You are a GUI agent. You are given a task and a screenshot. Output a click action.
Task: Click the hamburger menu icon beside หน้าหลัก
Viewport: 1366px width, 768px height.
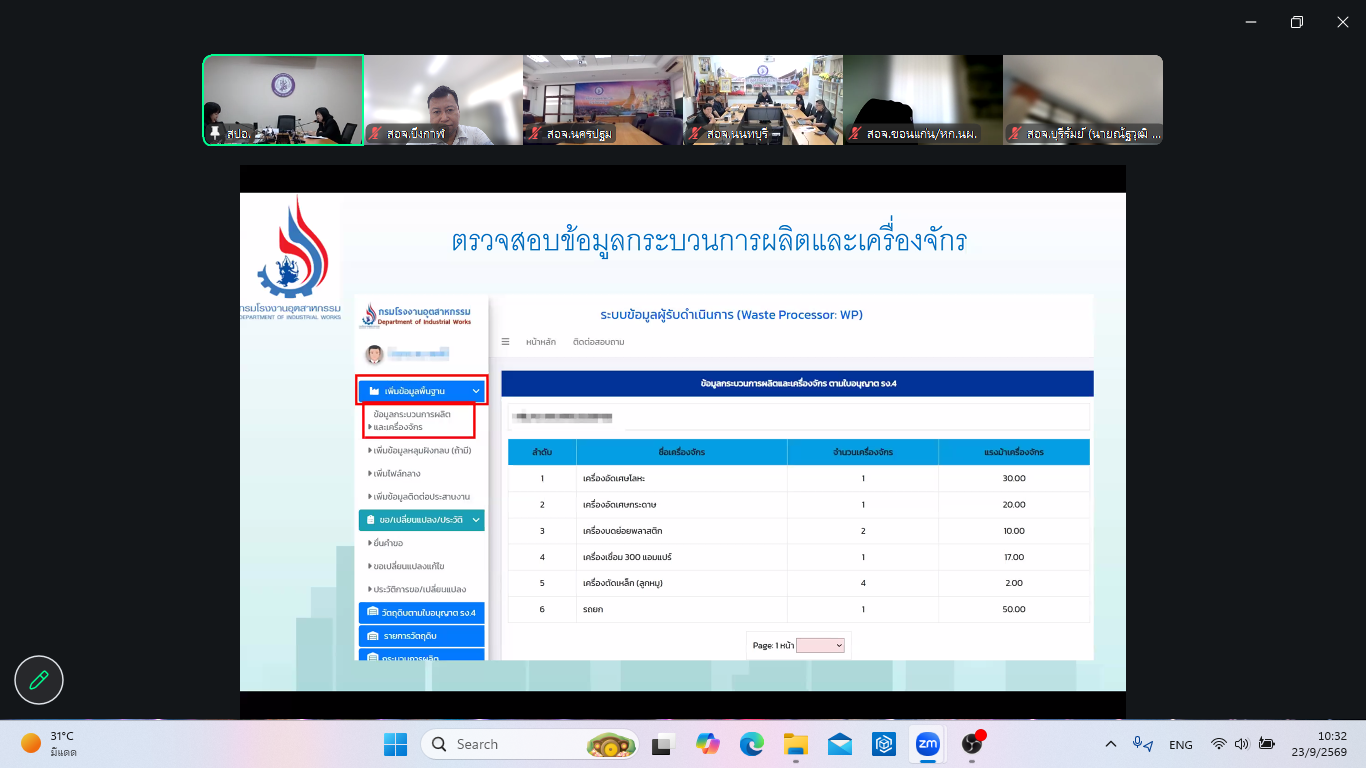[x=505, y=342]
